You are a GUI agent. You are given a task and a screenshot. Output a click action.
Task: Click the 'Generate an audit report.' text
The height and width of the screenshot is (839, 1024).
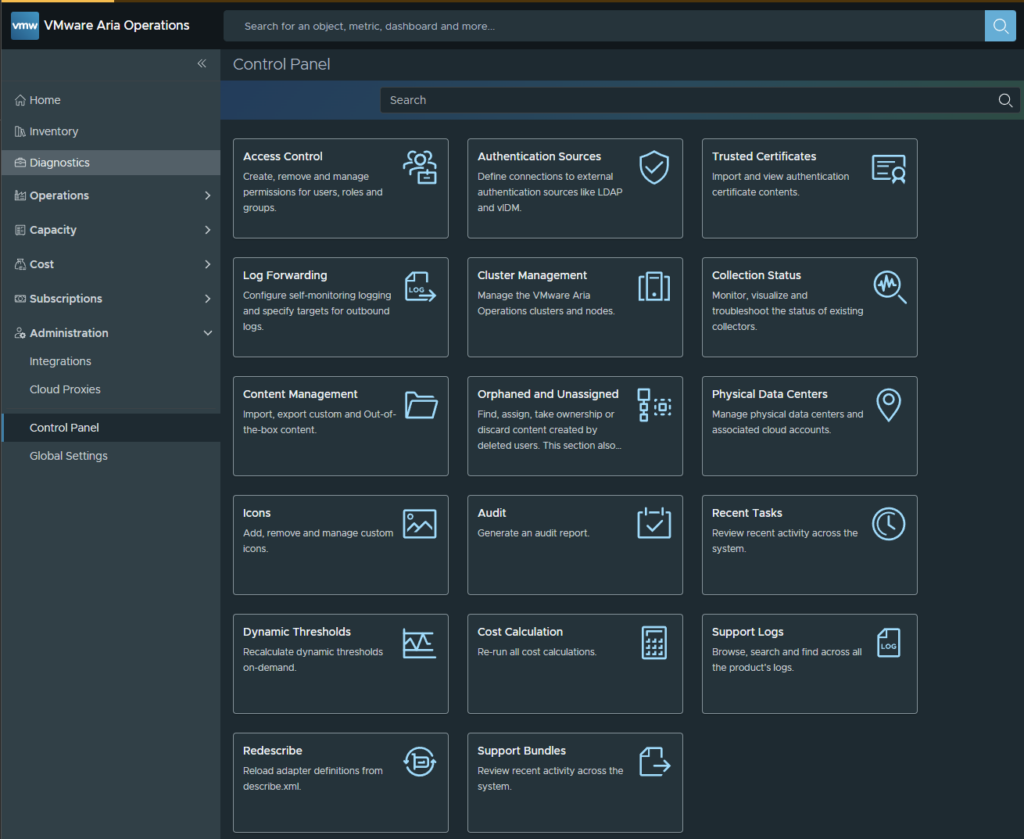point(534,533)
